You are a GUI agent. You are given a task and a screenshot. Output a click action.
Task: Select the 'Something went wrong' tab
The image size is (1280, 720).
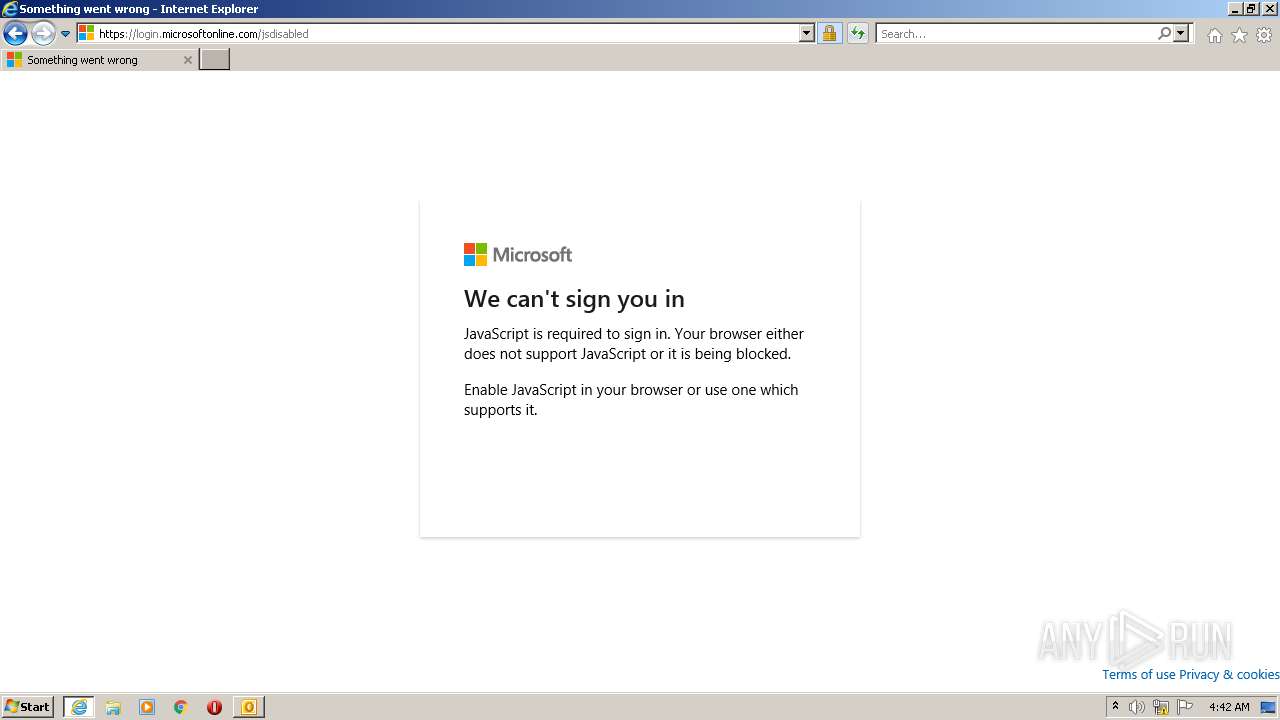click(99, 60)
